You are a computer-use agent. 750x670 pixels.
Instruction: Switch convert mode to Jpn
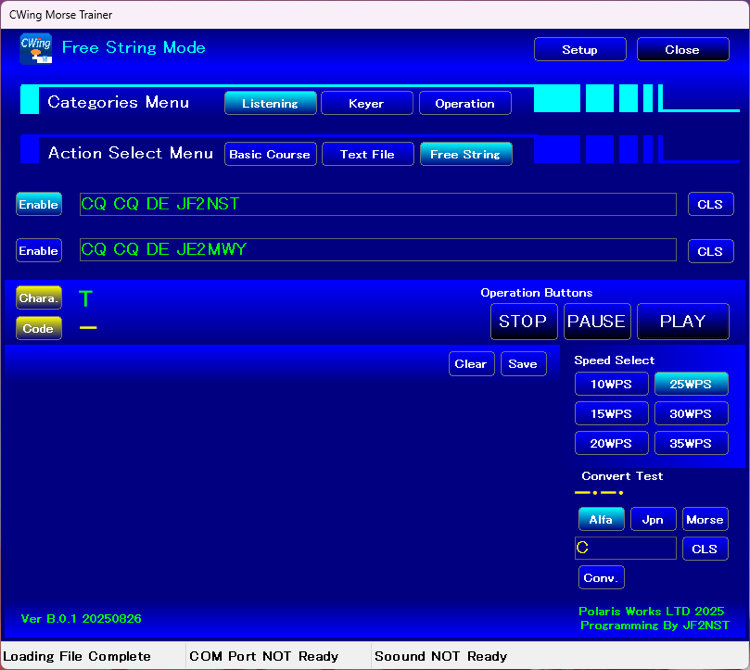click(652, 519)
